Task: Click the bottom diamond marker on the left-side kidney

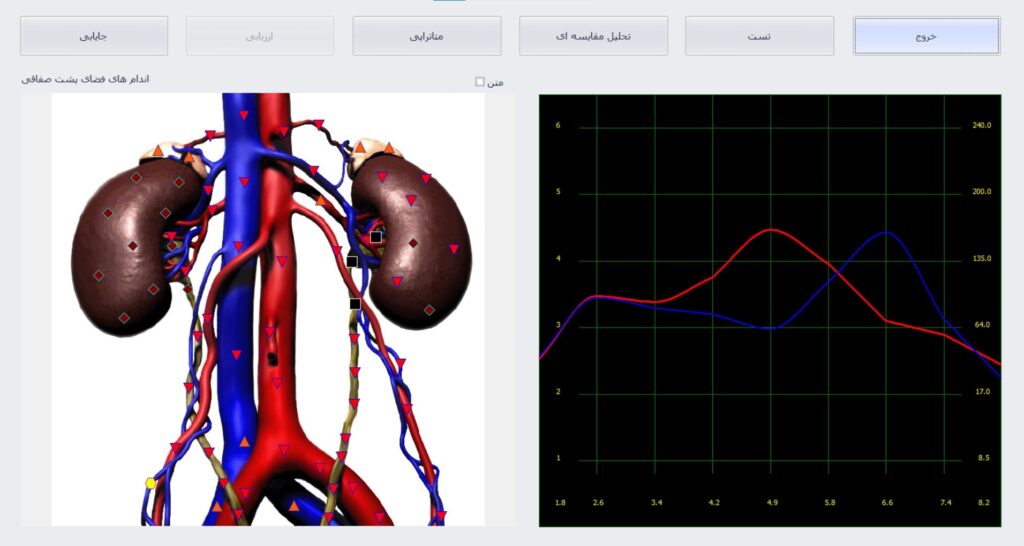Action: click(124, 318)
